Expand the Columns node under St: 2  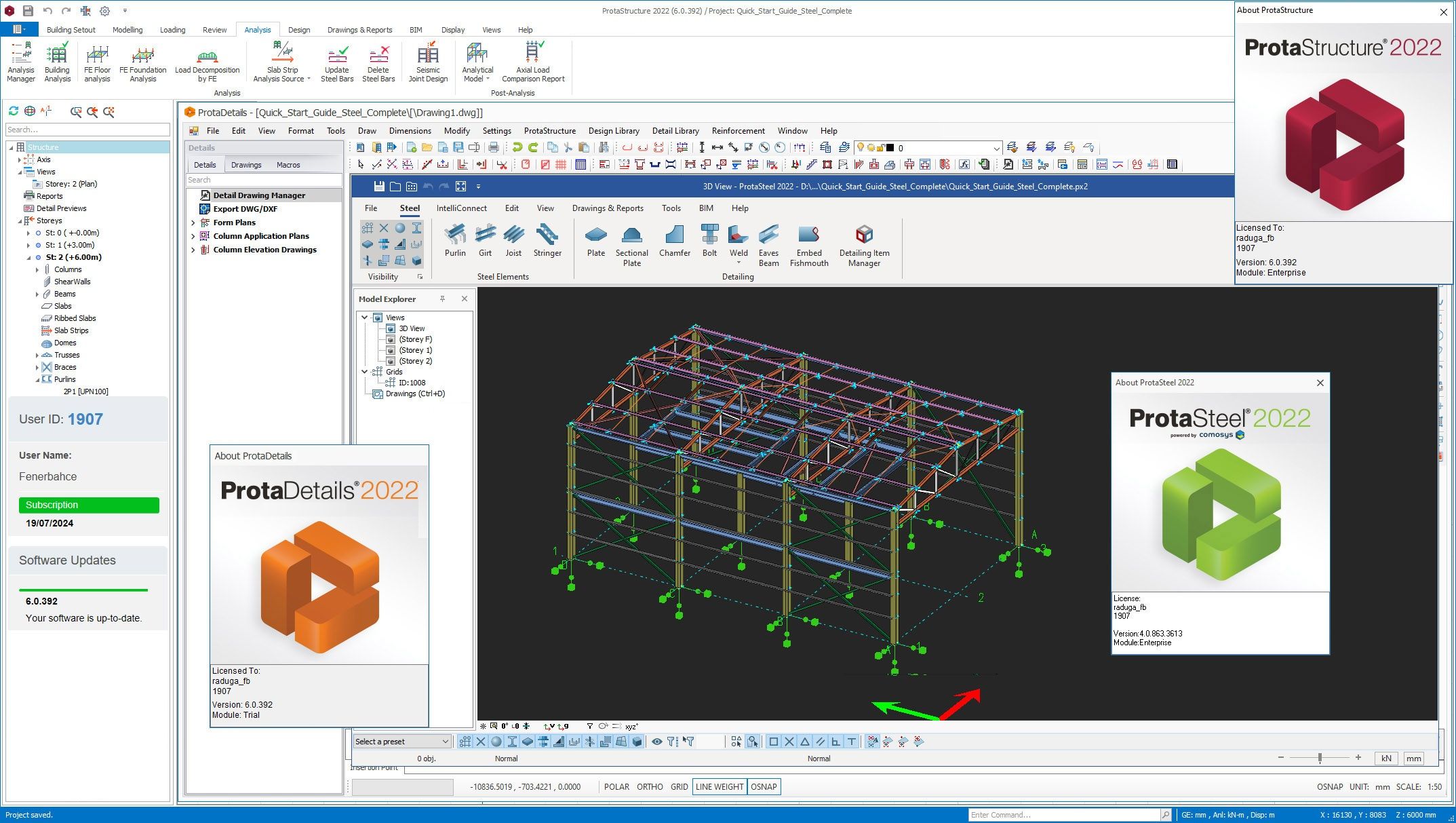(x=37, y=269)
